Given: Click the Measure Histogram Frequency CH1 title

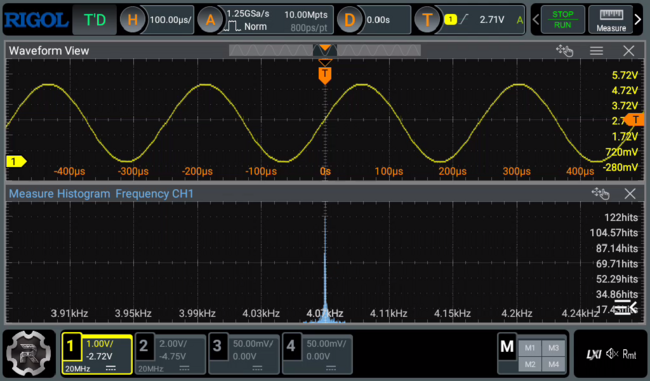Looking at the screenshot, I should pos(101,194).
